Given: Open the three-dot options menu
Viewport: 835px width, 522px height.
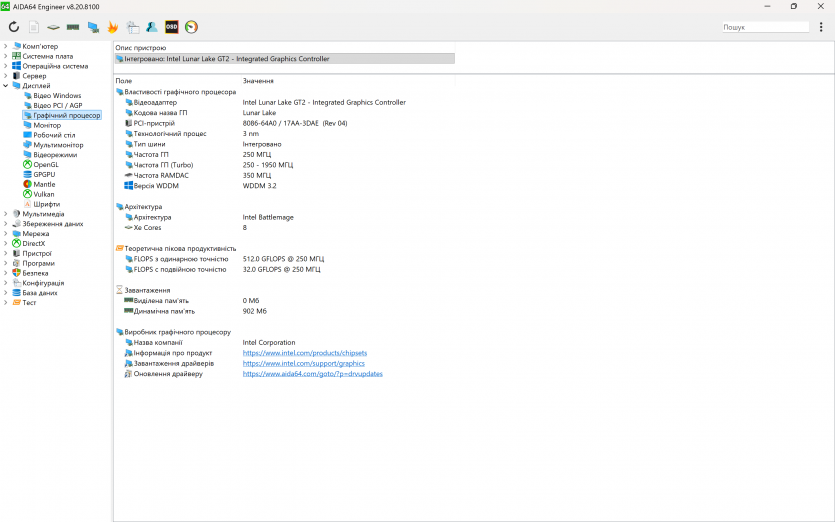Looking at the screenshot, I should 821,27.
